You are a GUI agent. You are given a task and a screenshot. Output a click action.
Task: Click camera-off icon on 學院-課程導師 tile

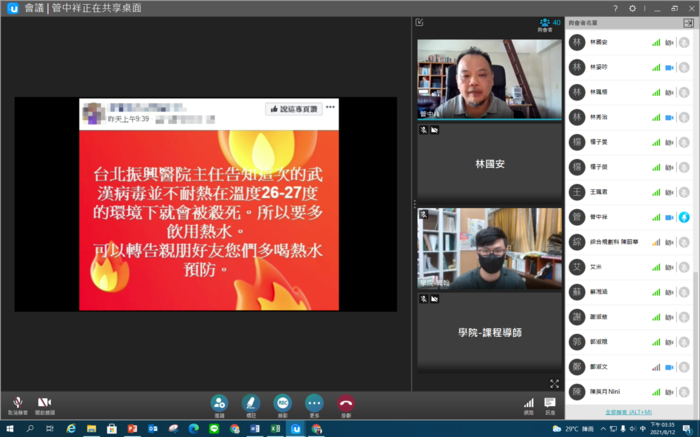434,299
